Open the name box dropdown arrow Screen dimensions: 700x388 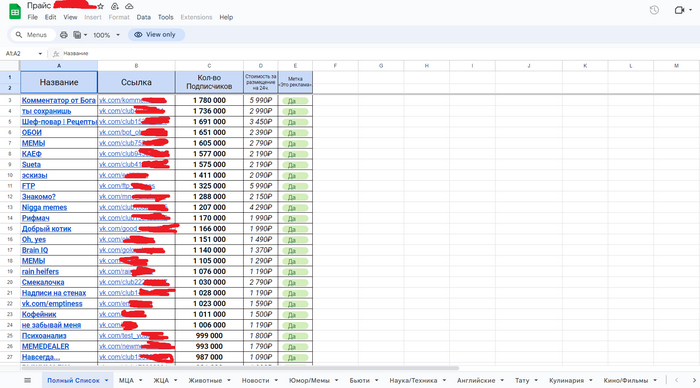40,54
